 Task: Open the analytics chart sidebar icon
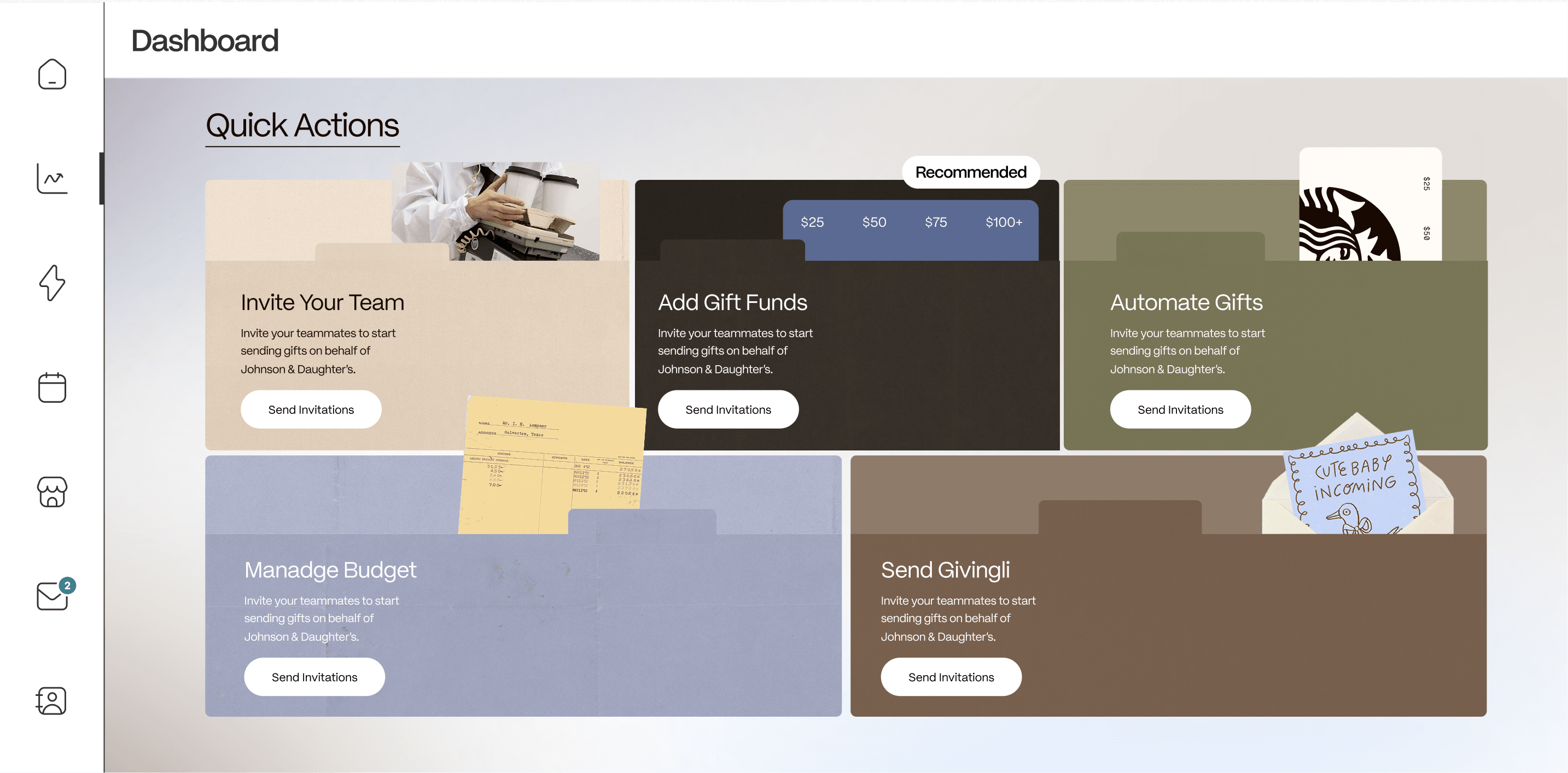(52, 178)
